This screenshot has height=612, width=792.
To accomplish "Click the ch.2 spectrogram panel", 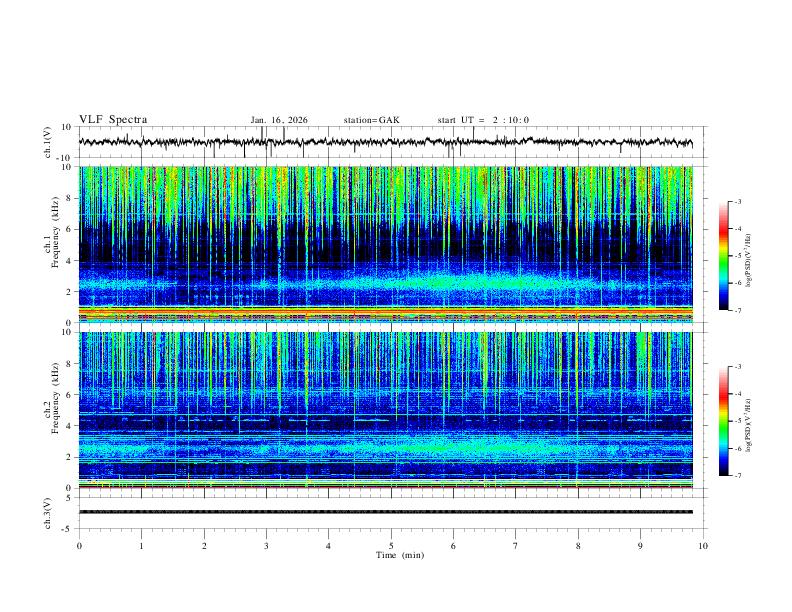I will [385, 410].
